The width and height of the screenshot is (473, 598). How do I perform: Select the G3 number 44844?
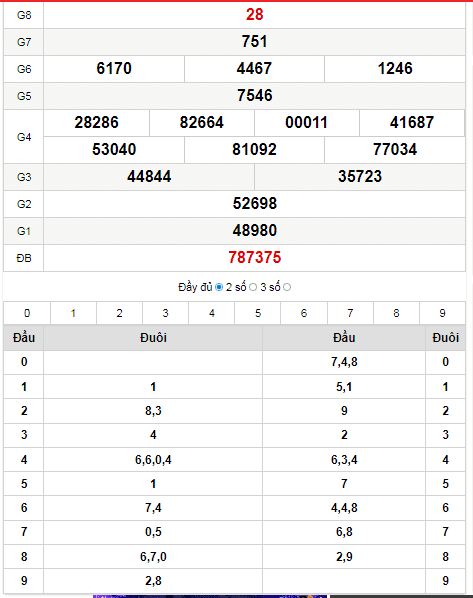coord(149,177)
